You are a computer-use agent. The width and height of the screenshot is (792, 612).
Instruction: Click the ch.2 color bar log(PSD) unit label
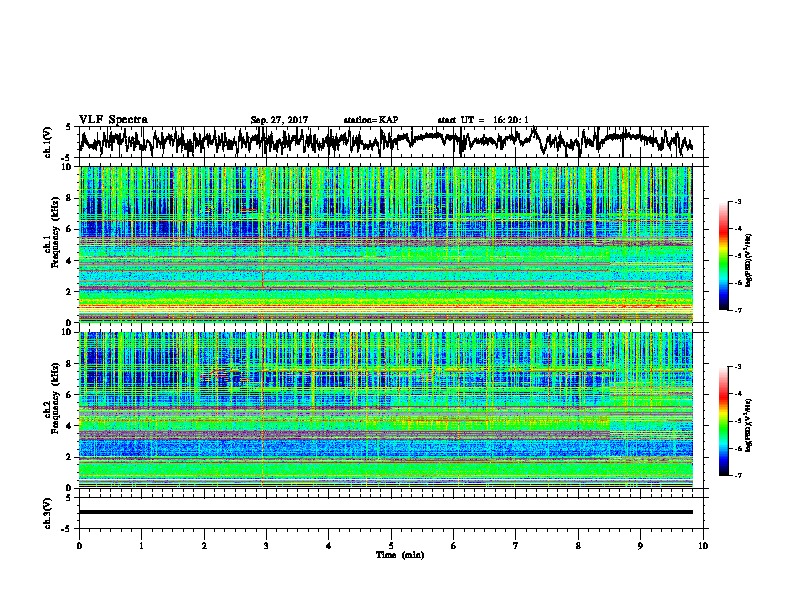(x=748, y=425)
